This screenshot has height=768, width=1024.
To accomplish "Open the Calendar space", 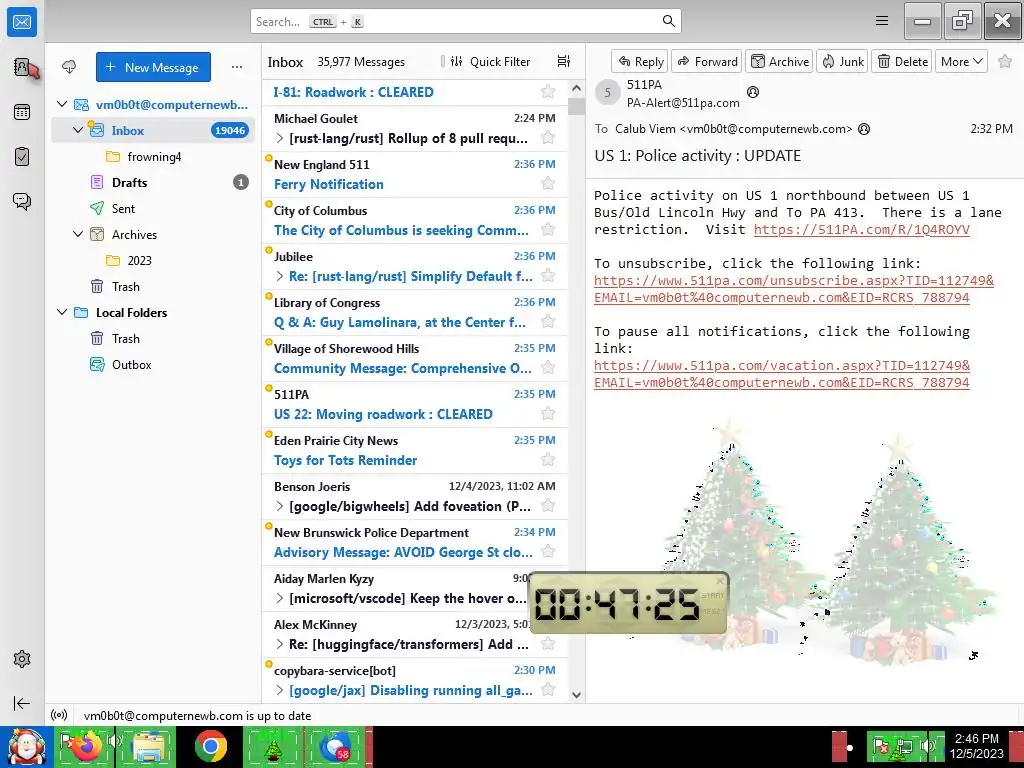I will 22,112.
